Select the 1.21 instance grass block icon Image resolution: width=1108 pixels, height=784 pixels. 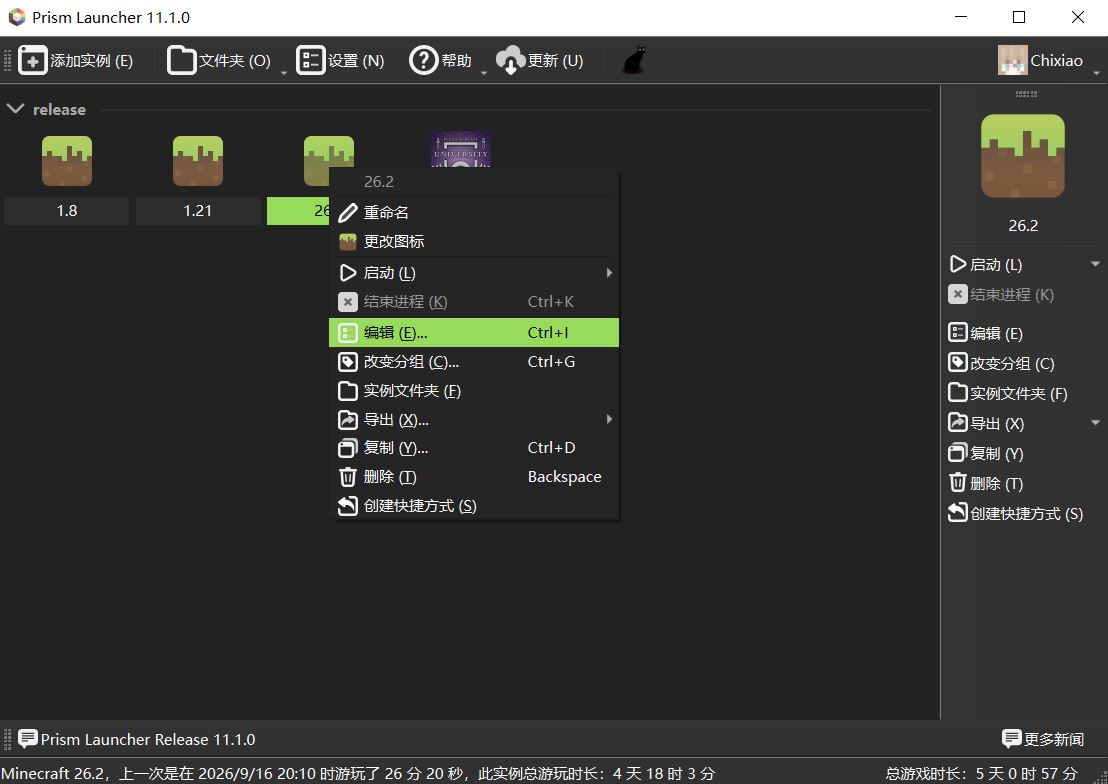tap(198, 161)
